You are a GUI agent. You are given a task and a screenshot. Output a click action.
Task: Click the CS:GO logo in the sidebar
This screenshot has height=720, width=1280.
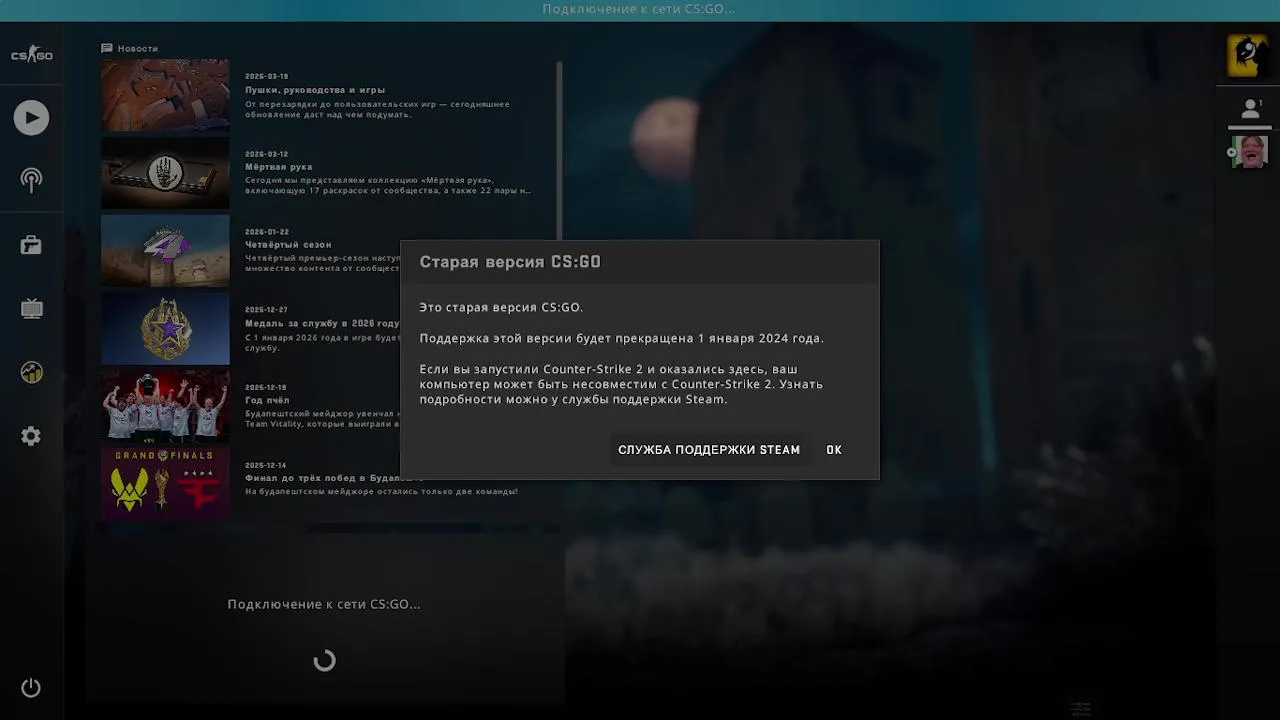click(31, 55)
